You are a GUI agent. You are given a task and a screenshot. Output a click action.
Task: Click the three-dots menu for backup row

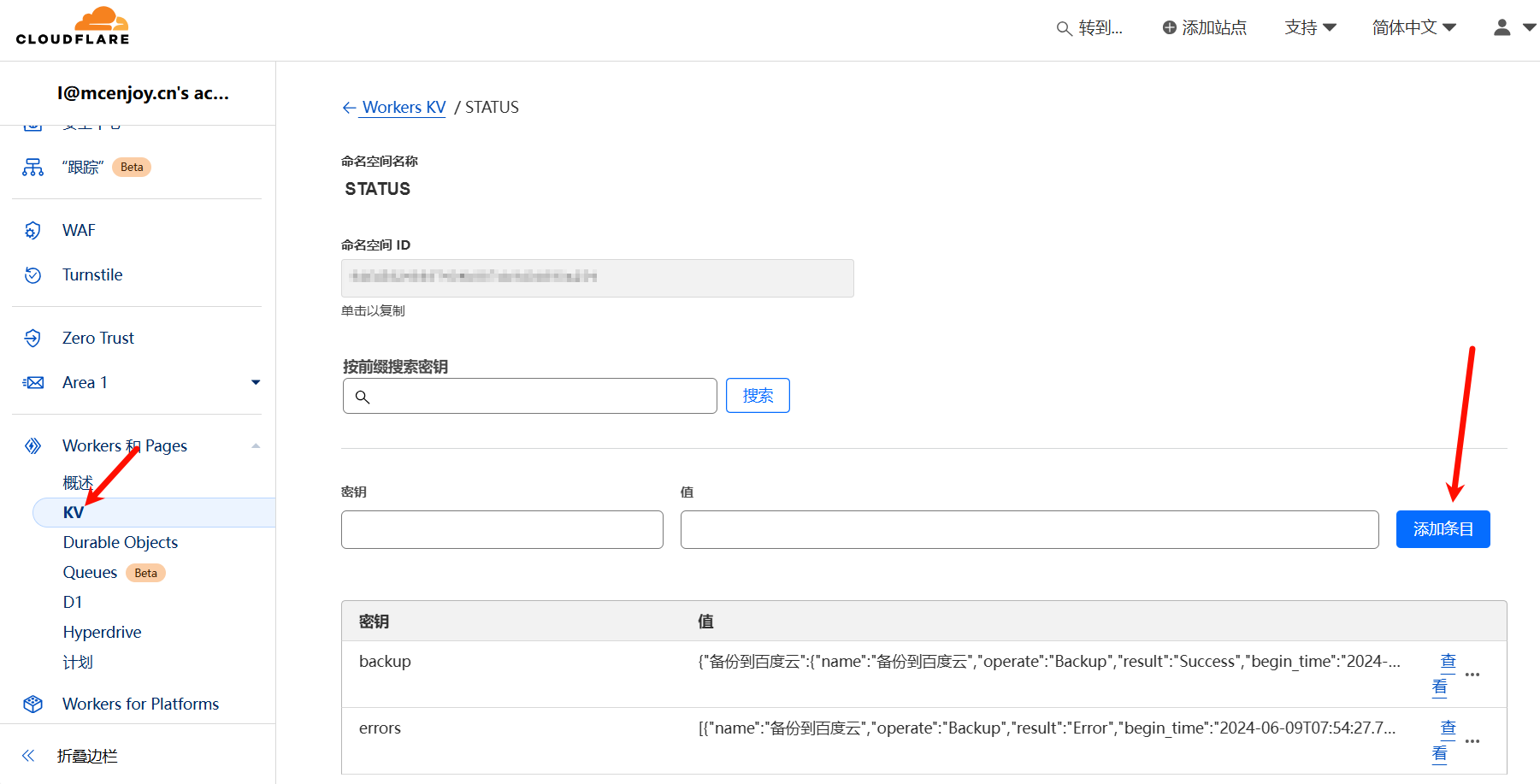point(1472,675)
